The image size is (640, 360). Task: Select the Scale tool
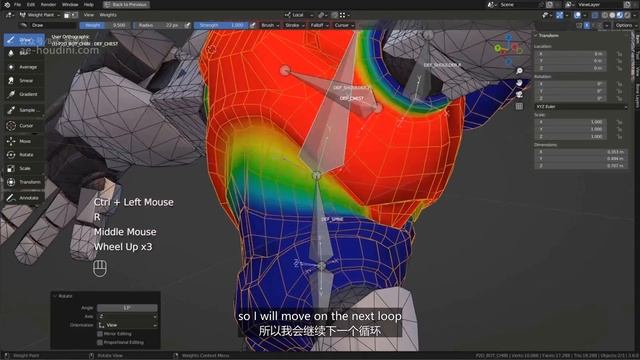tap(24, 168)
